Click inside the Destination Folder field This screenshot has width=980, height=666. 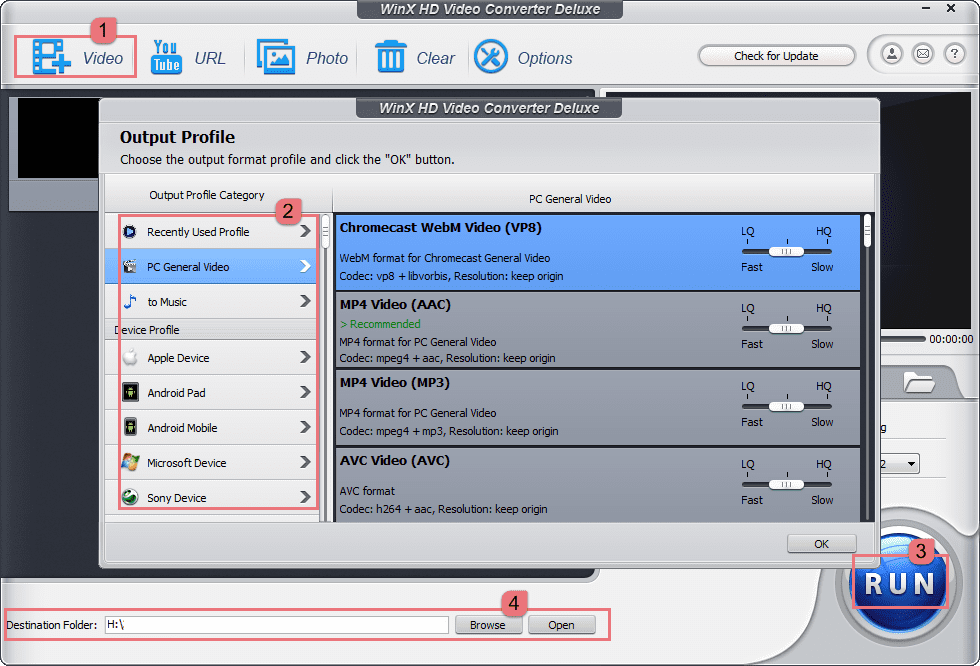pos(280,624)
